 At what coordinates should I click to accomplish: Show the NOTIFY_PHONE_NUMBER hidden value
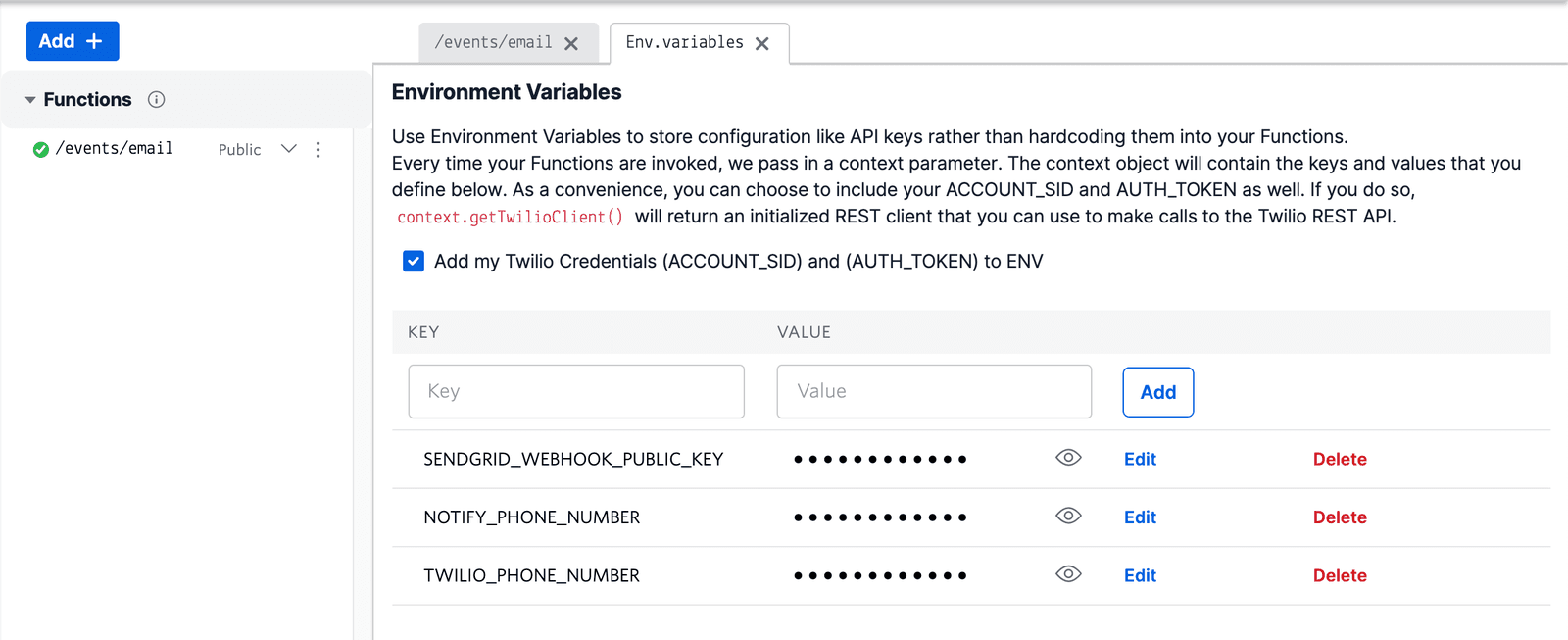pyautogui.click(x=1068, y=516)
